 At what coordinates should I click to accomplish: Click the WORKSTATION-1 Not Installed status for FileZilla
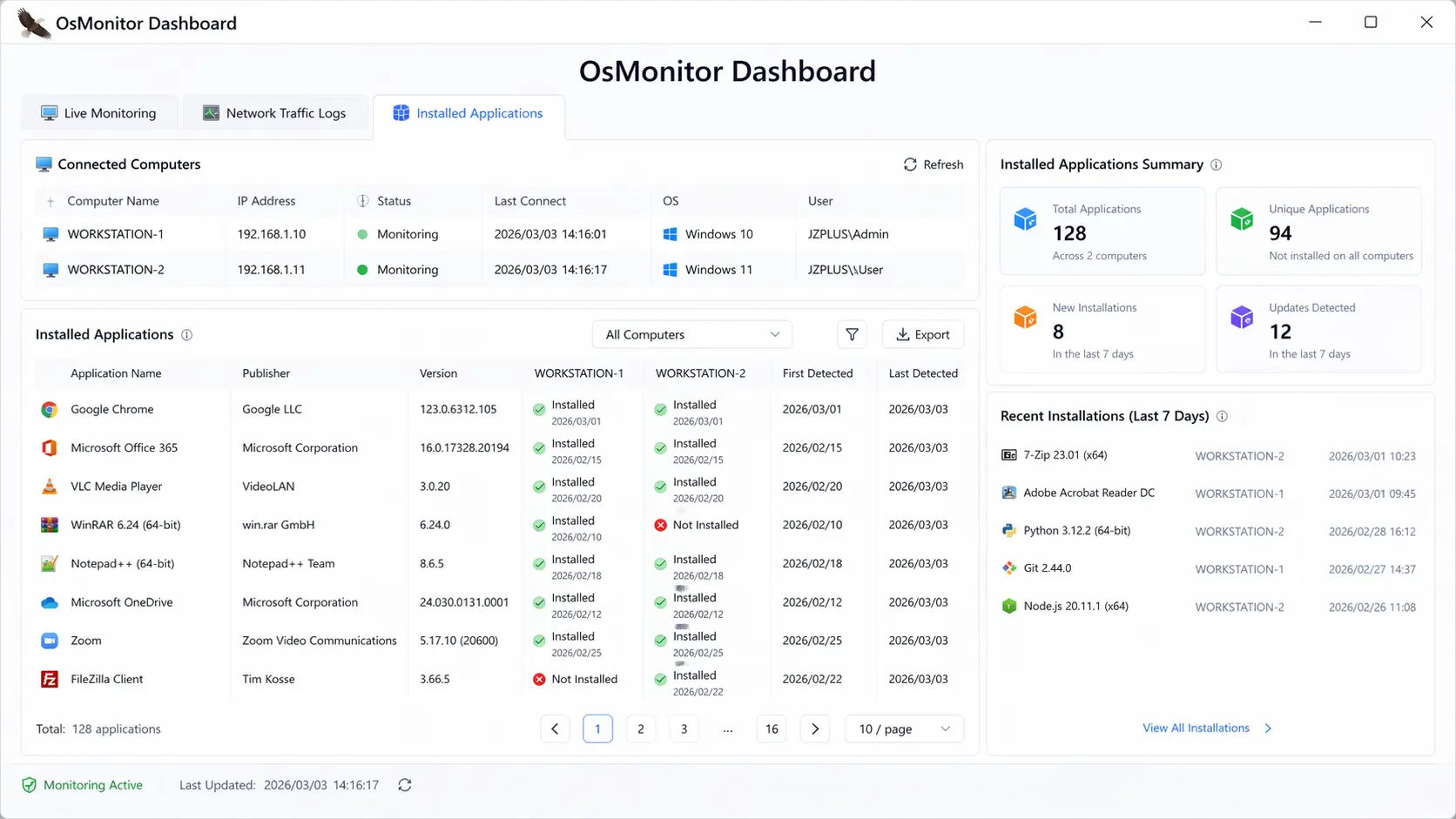pos(576,679)
